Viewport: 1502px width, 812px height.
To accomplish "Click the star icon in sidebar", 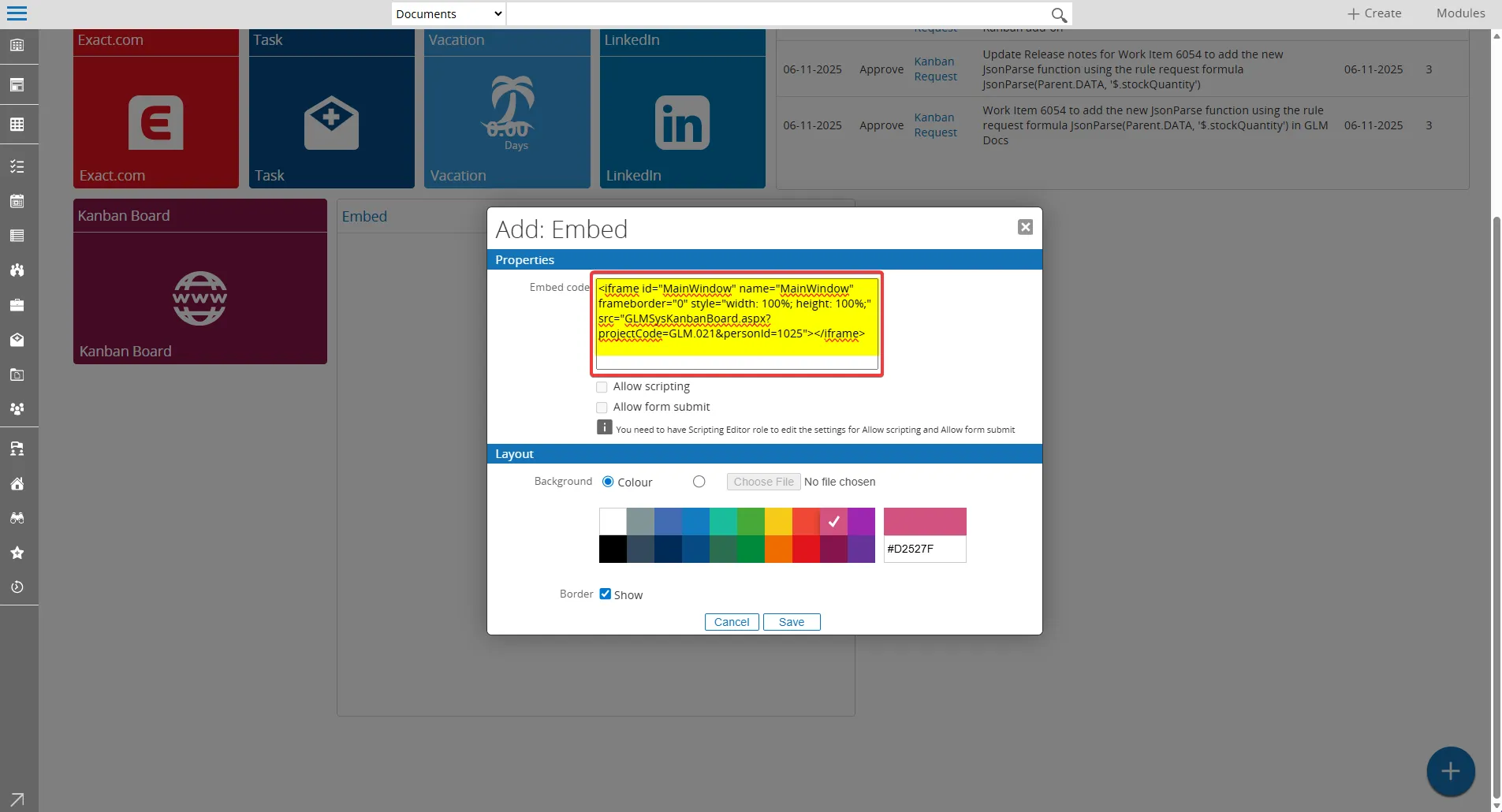I will coord(17,553).
